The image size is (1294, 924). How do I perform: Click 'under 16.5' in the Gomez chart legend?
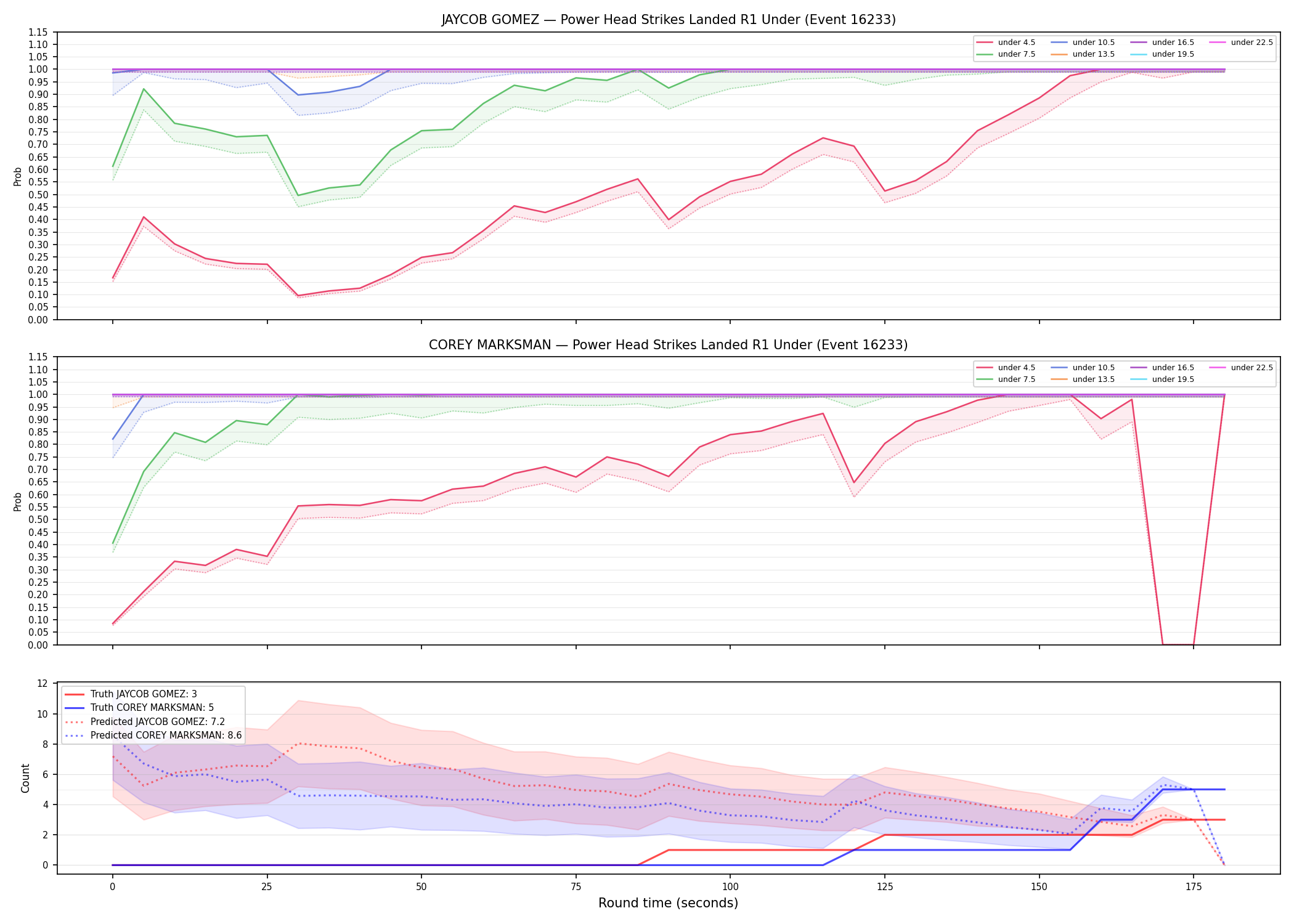1173,43
